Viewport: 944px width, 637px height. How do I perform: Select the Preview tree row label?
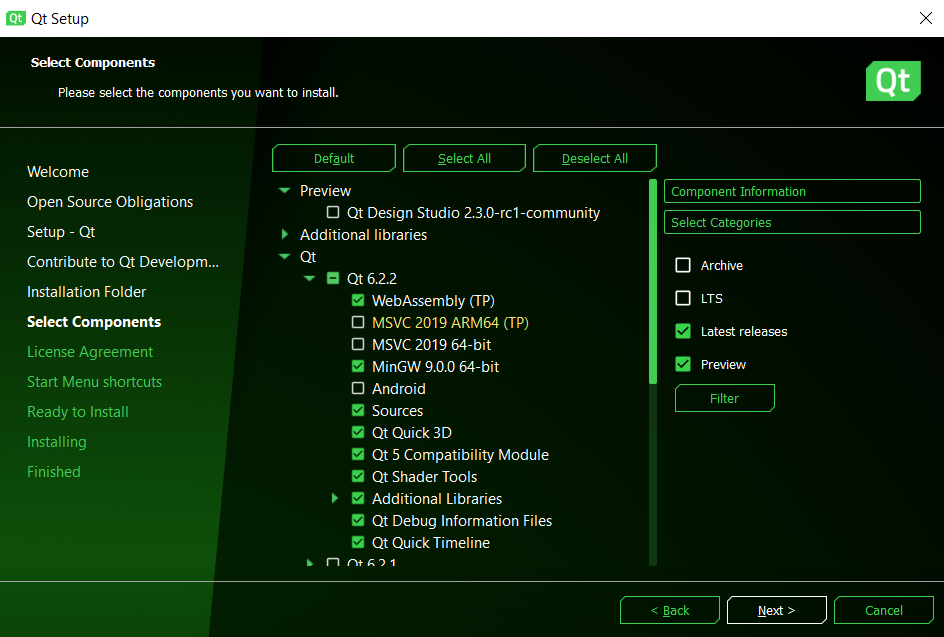(325, 191)
